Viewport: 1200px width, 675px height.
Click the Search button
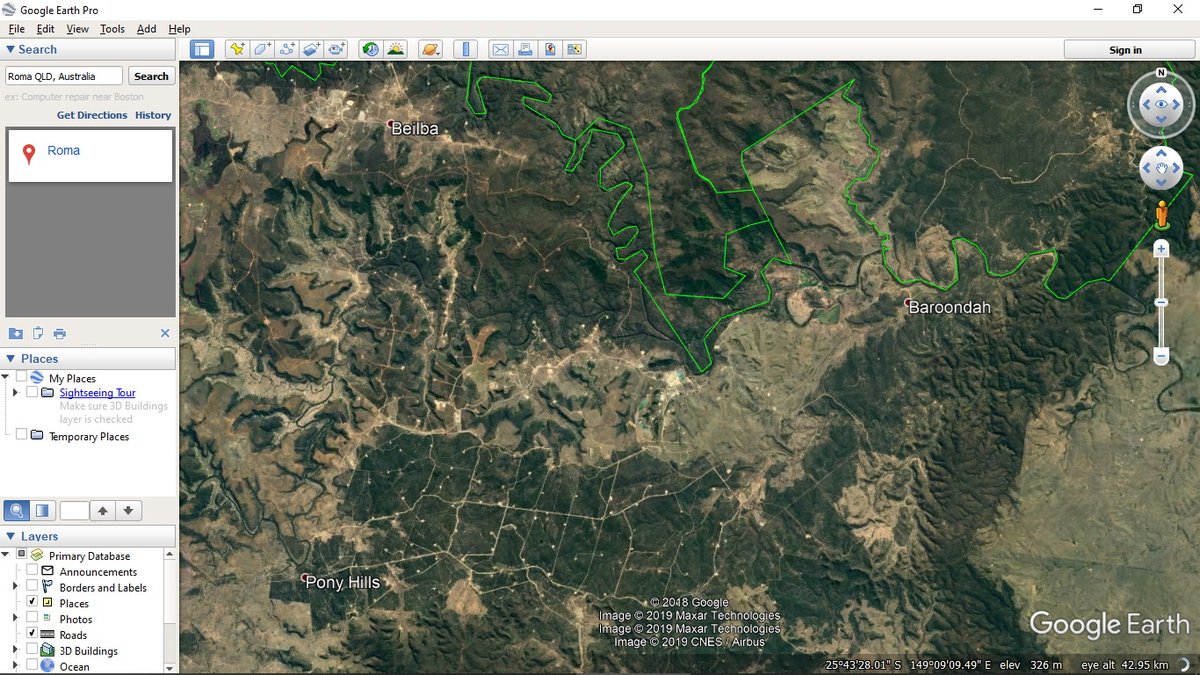point(151,76)
